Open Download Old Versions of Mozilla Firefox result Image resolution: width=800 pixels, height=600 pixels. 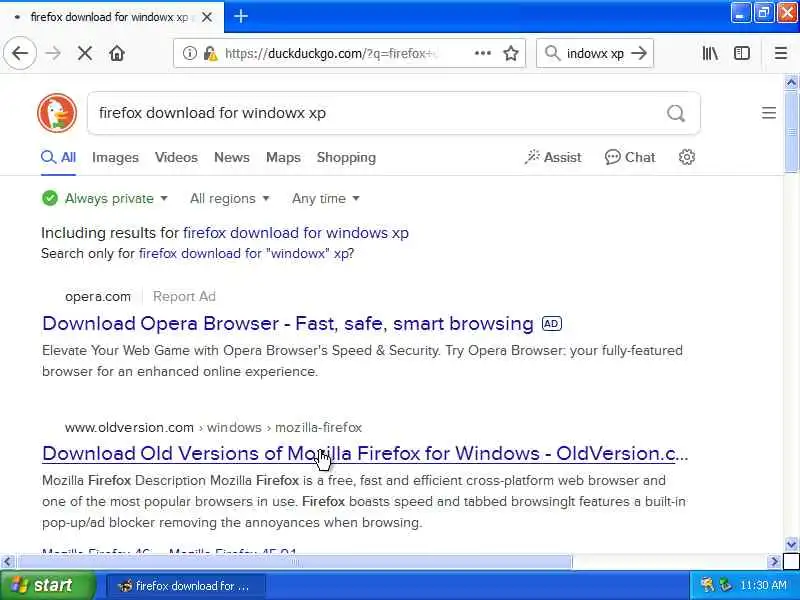[x=365, y=454]
